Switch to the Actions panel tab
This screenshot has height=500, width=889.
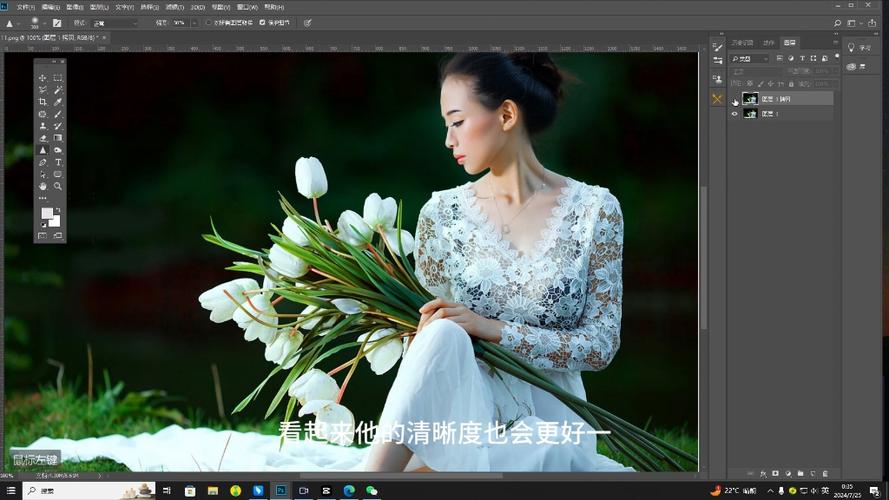pos(768,43)
